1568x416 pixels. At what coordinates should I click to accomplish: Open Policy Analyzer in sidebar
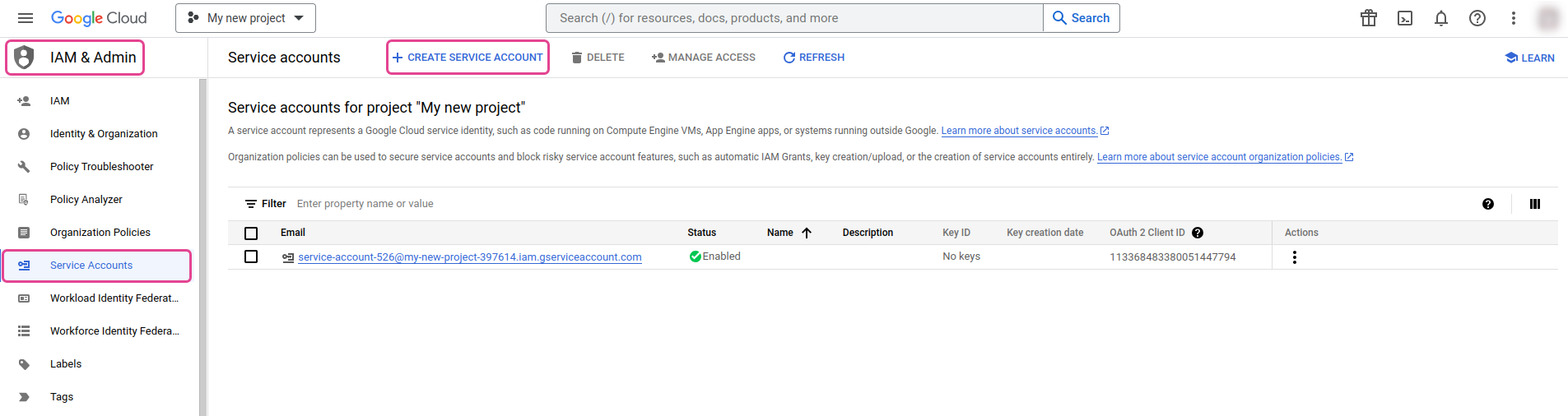86,200
